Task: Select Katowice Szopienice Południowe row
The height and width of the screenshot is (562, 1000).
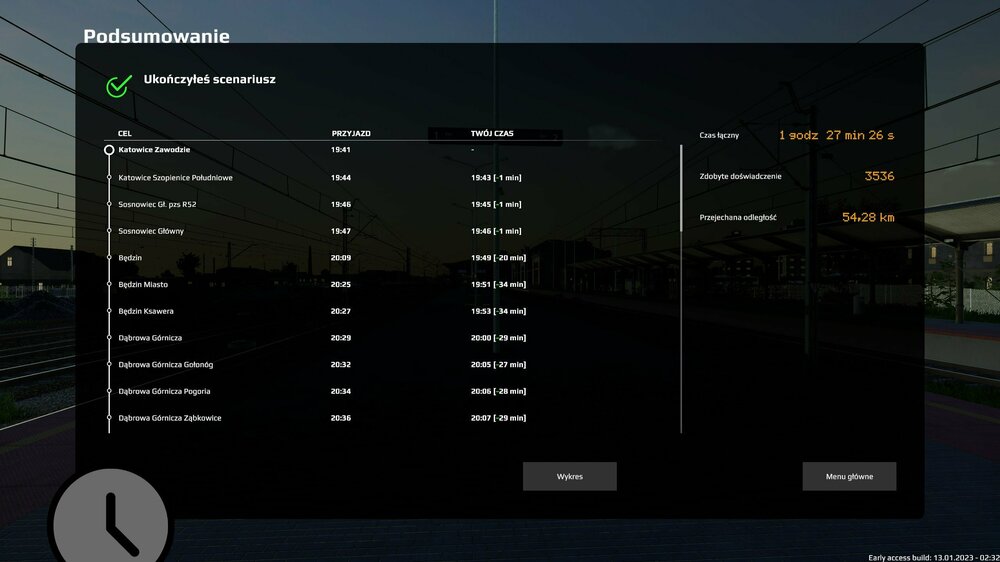Action: [383, 178]
